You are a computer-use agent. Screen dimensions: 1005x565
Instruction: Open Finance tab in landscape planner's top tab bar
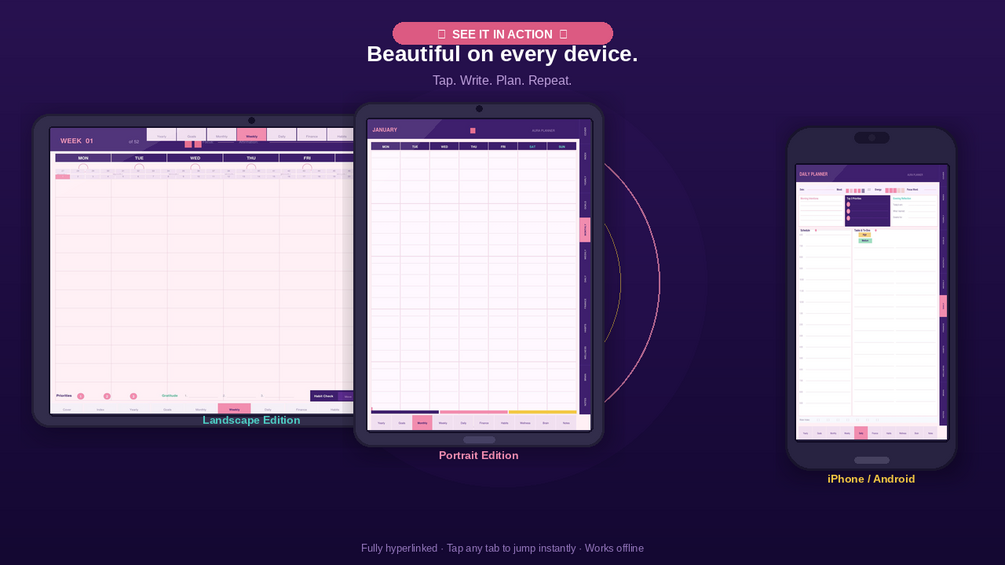pos(311,135)
